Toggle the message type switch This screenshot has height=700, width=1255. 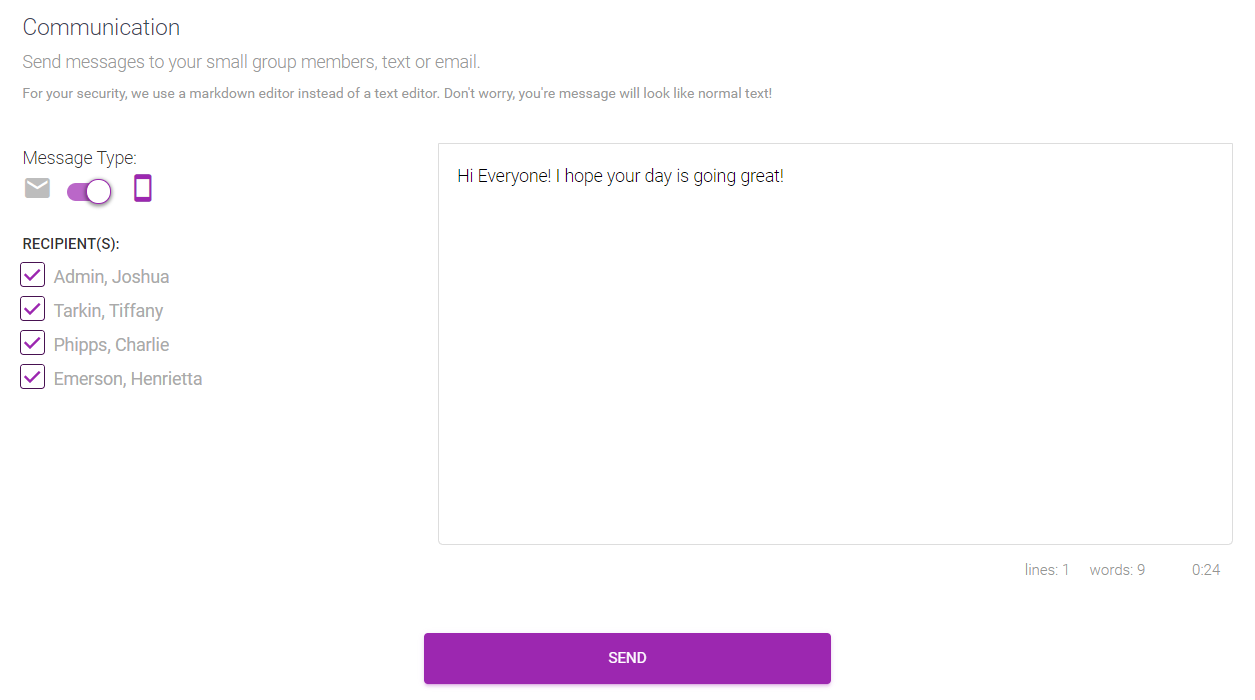click(89, 191)
